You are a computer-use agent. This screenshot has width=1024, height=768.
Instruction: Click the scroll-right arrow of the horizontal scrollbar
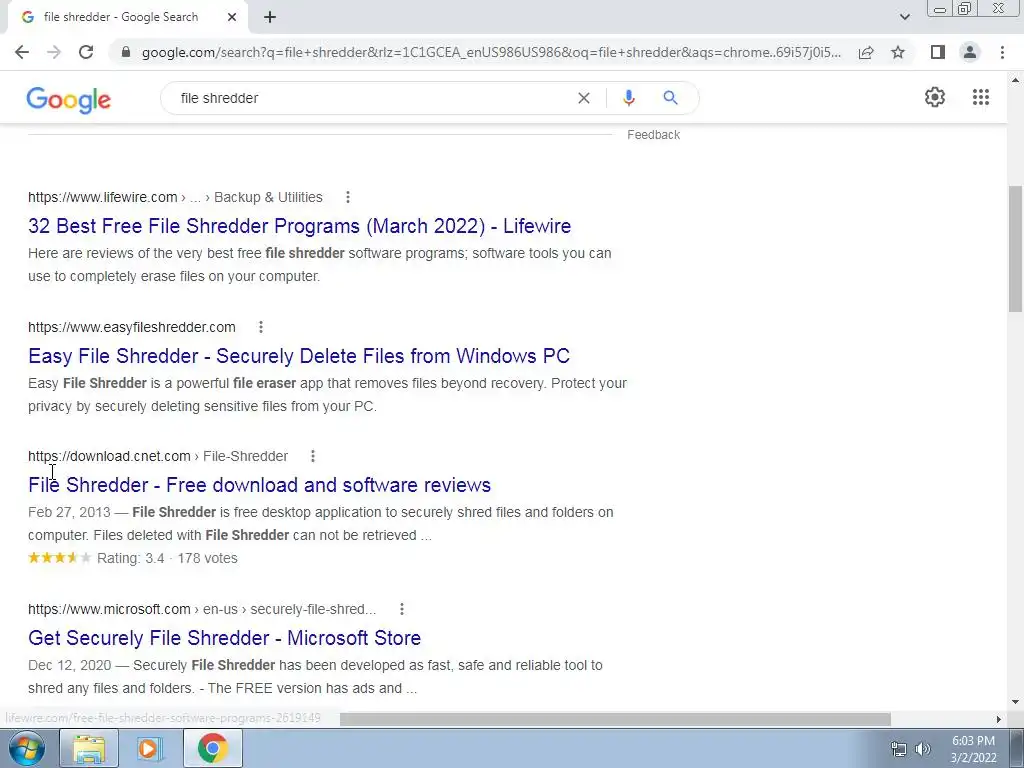[x=999, y=719]
